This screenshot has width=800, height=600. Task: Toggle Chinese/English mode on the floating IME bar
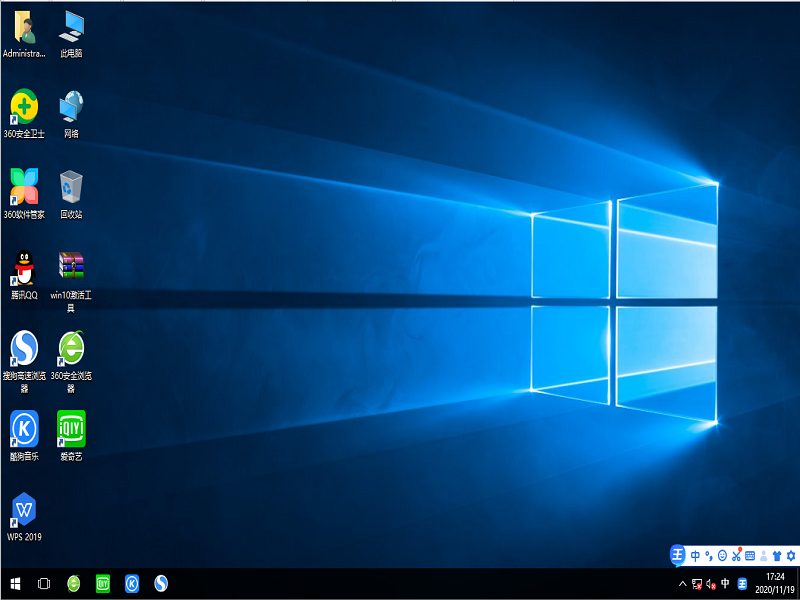click(695, 555)
